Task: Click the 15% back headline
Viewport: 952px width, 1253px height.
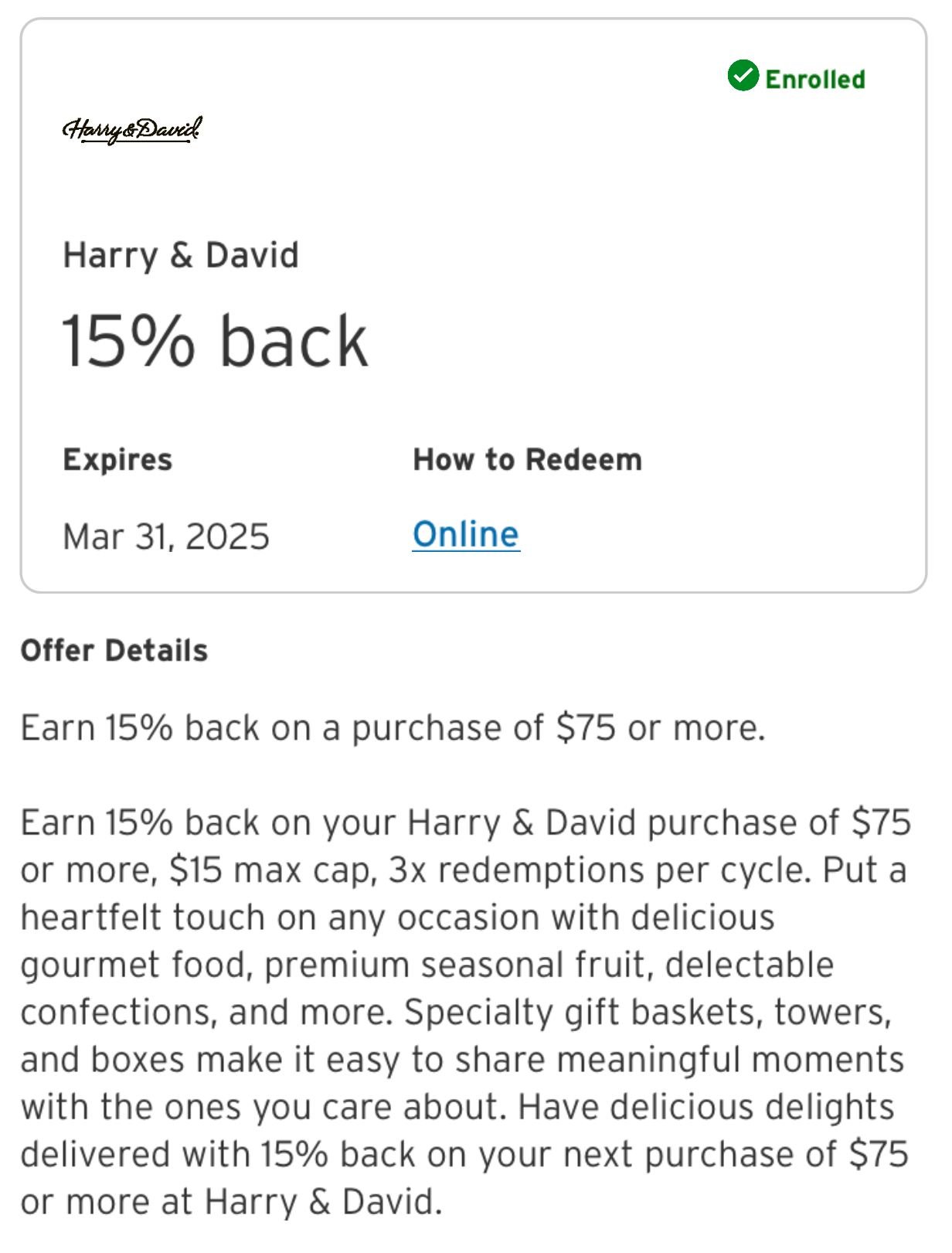Action: [216, 341]
